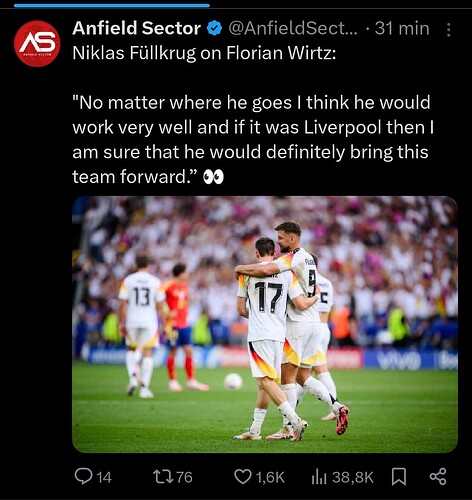
Task: Open the tweet quote text
Action: coord(253,140)
